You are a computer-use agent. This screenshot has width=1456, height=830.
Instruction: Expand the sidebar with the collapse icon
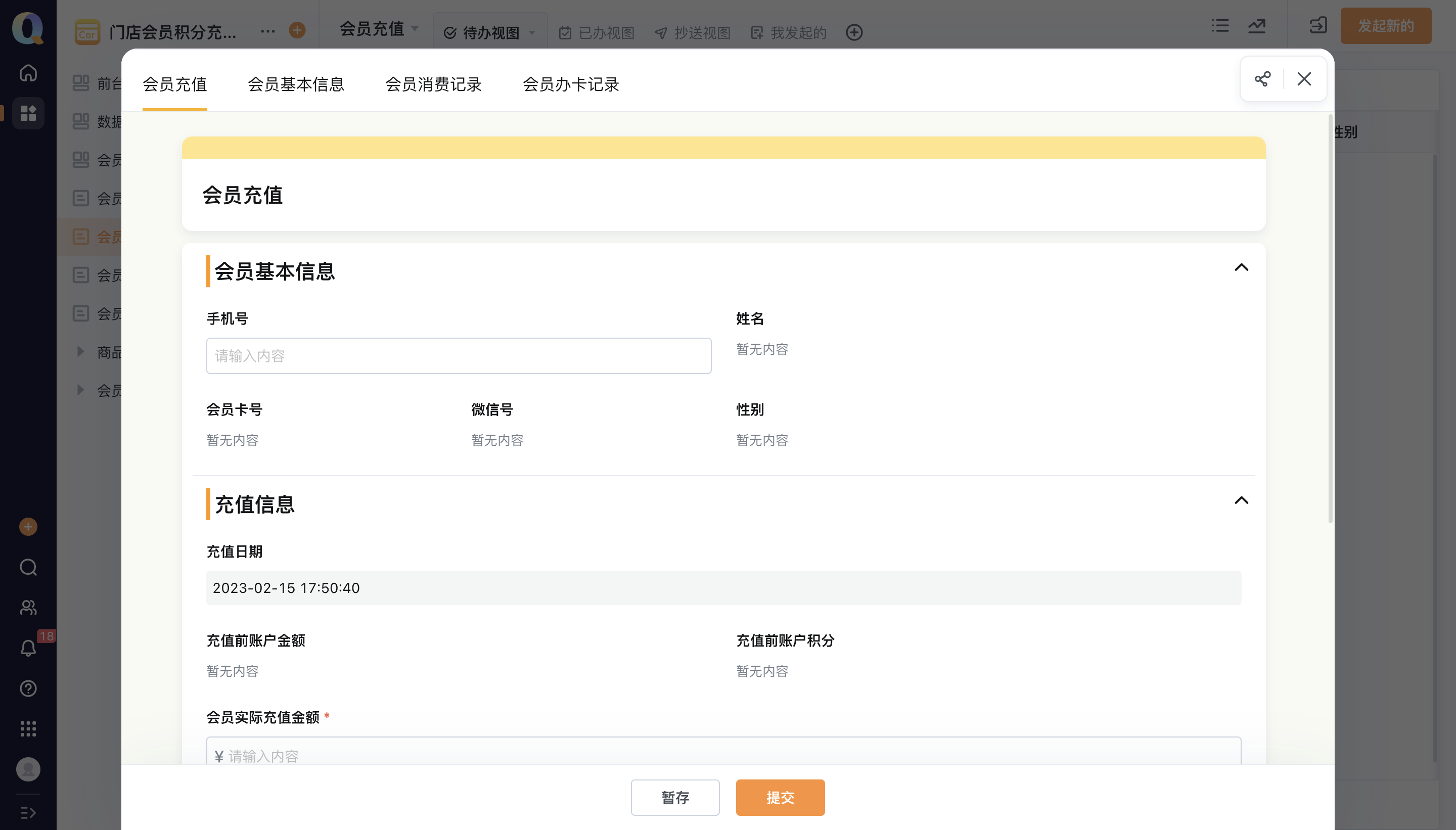28,812
